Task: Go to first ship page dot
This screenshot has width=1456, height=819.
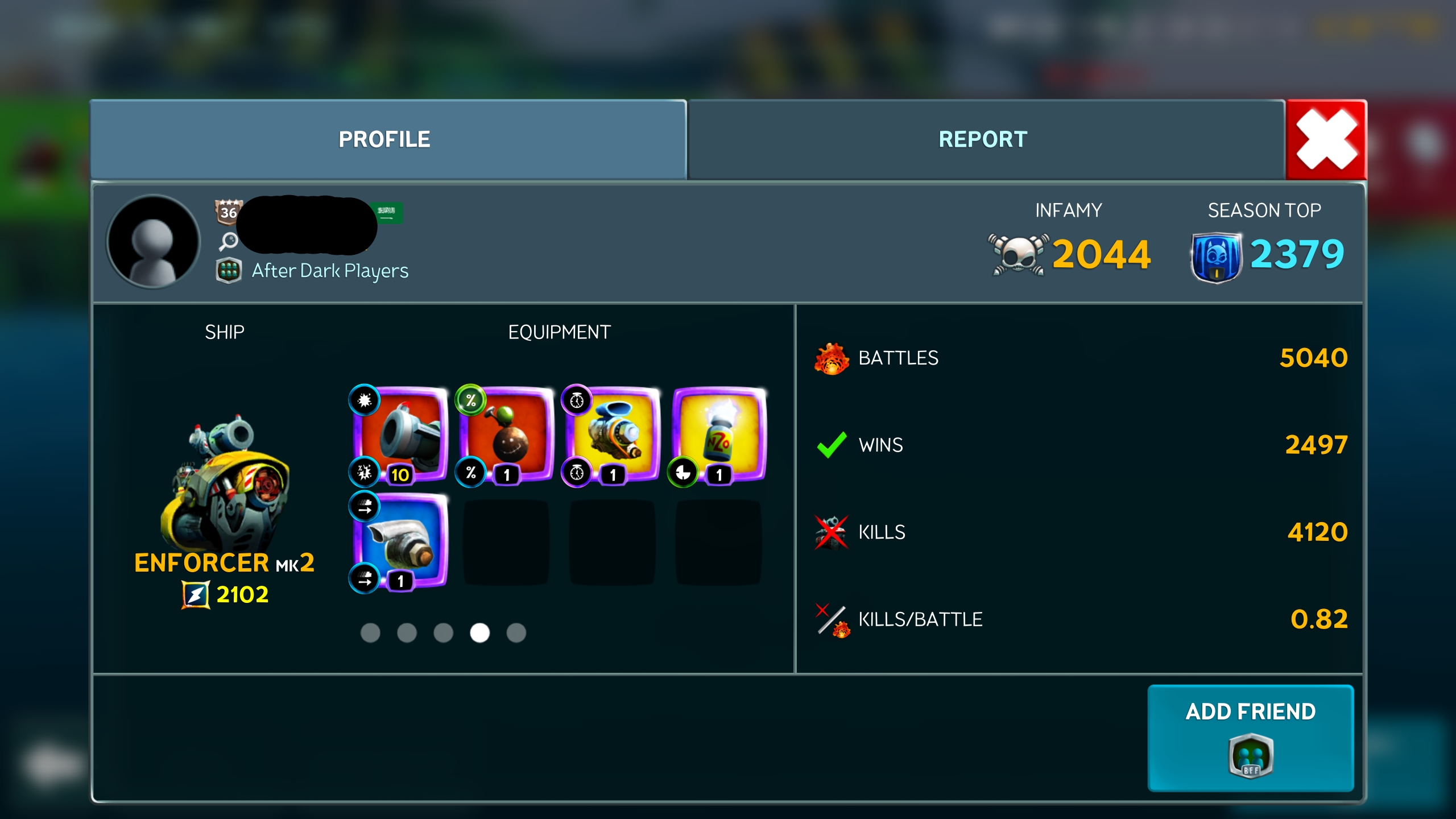Action: [x=370, y=632]
